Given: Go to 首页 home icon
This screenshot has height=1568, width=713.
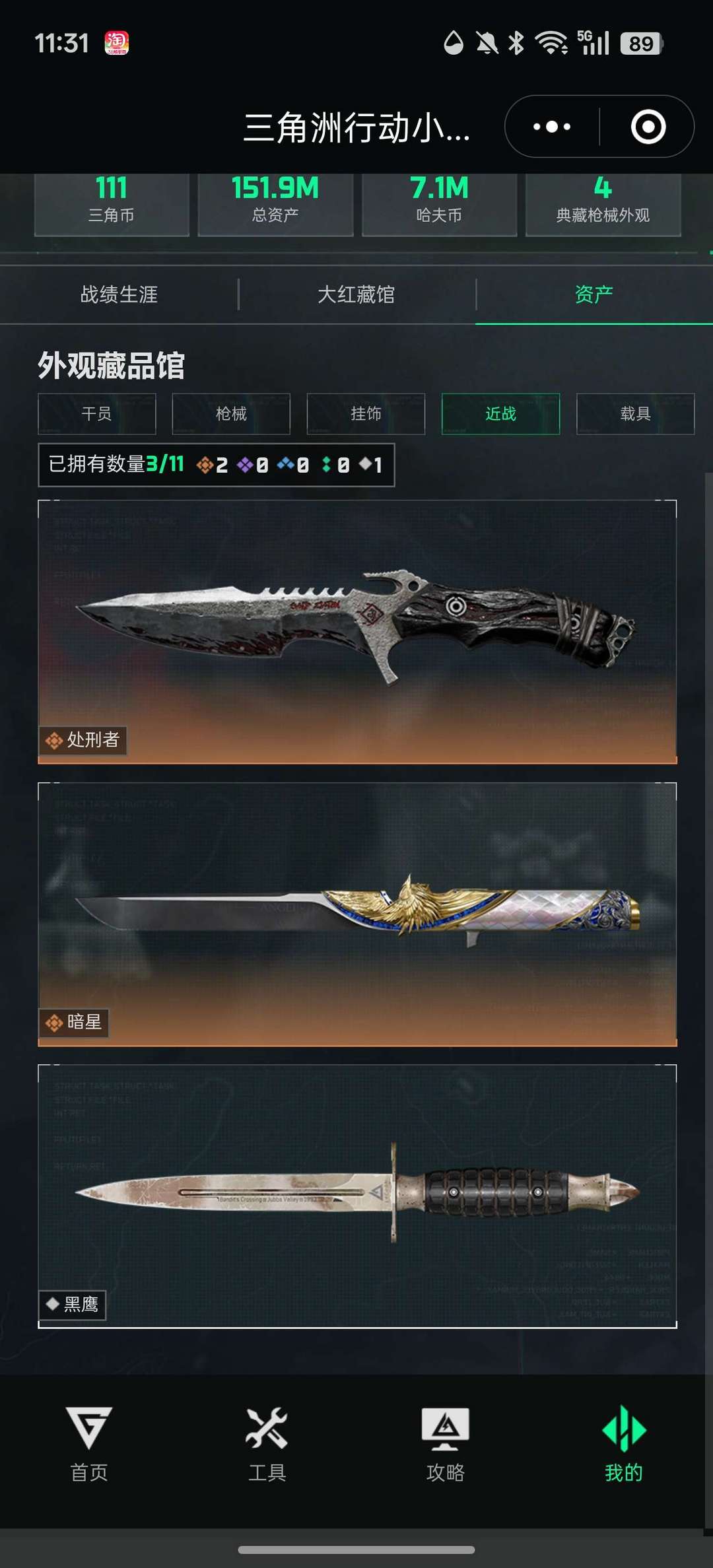Looking at the screenshot, I should (x=89, y=1444).
